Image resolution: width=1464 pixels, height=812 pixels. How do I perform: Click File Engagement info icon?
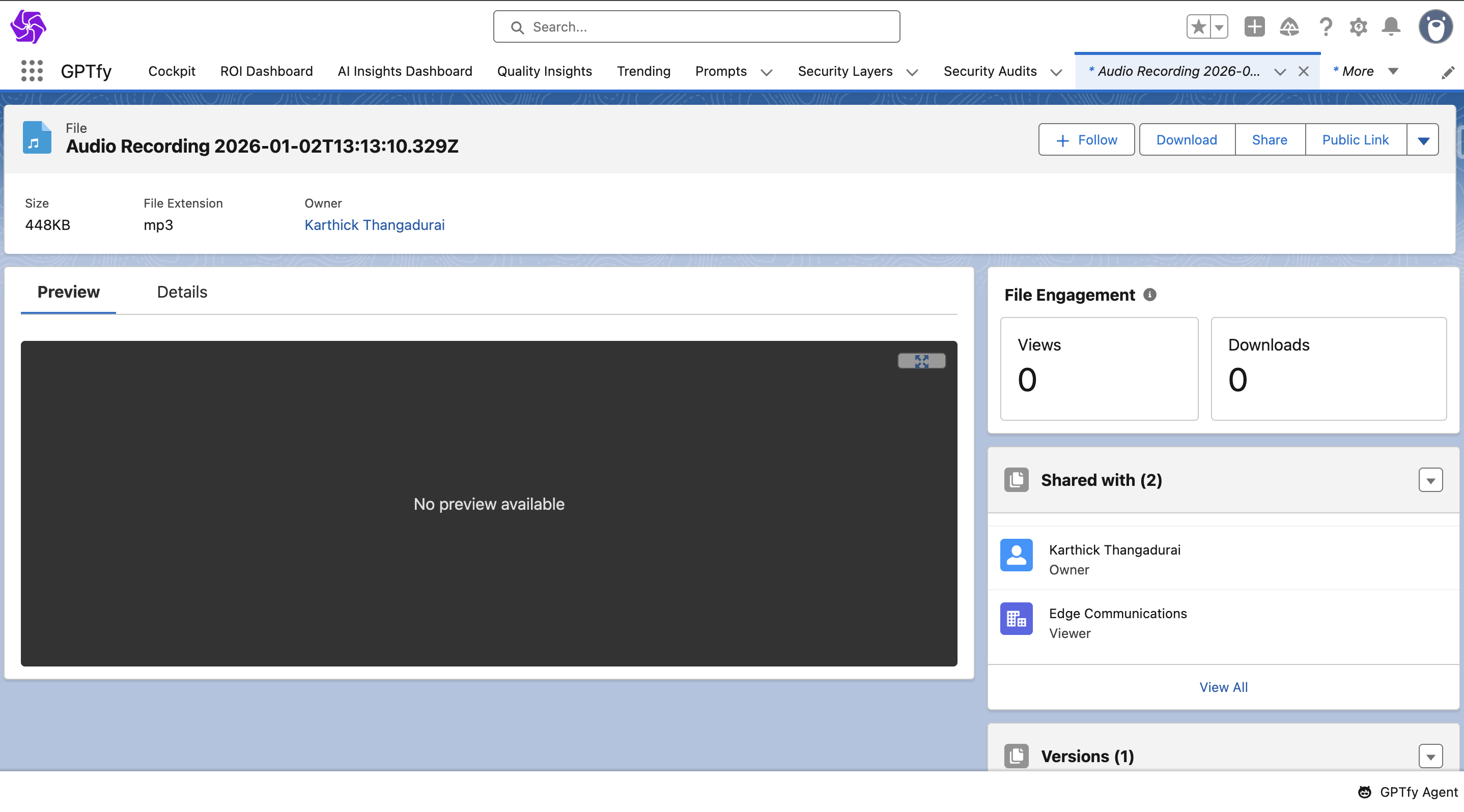[x=1150, y=295]
